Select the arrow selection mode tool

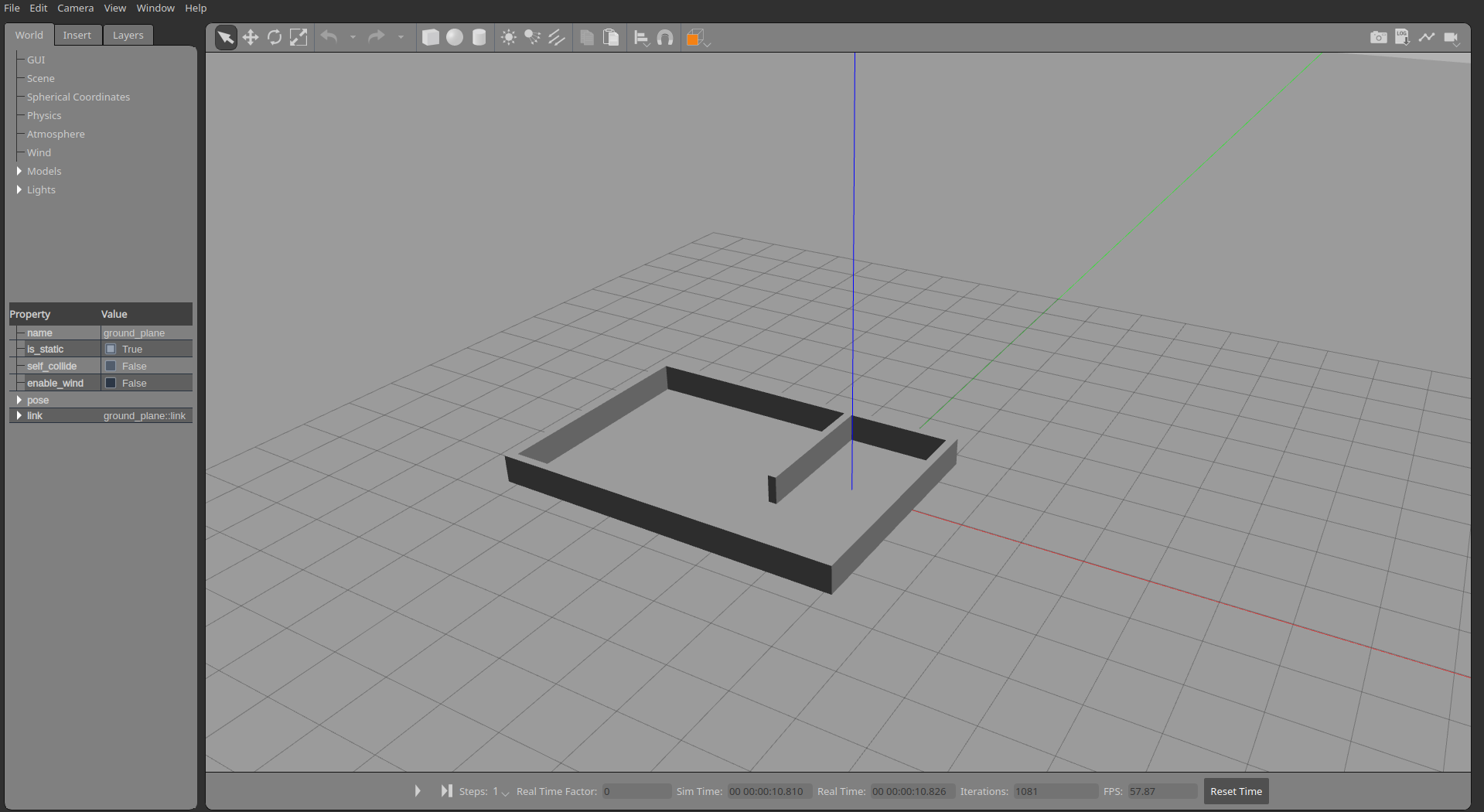226,37
